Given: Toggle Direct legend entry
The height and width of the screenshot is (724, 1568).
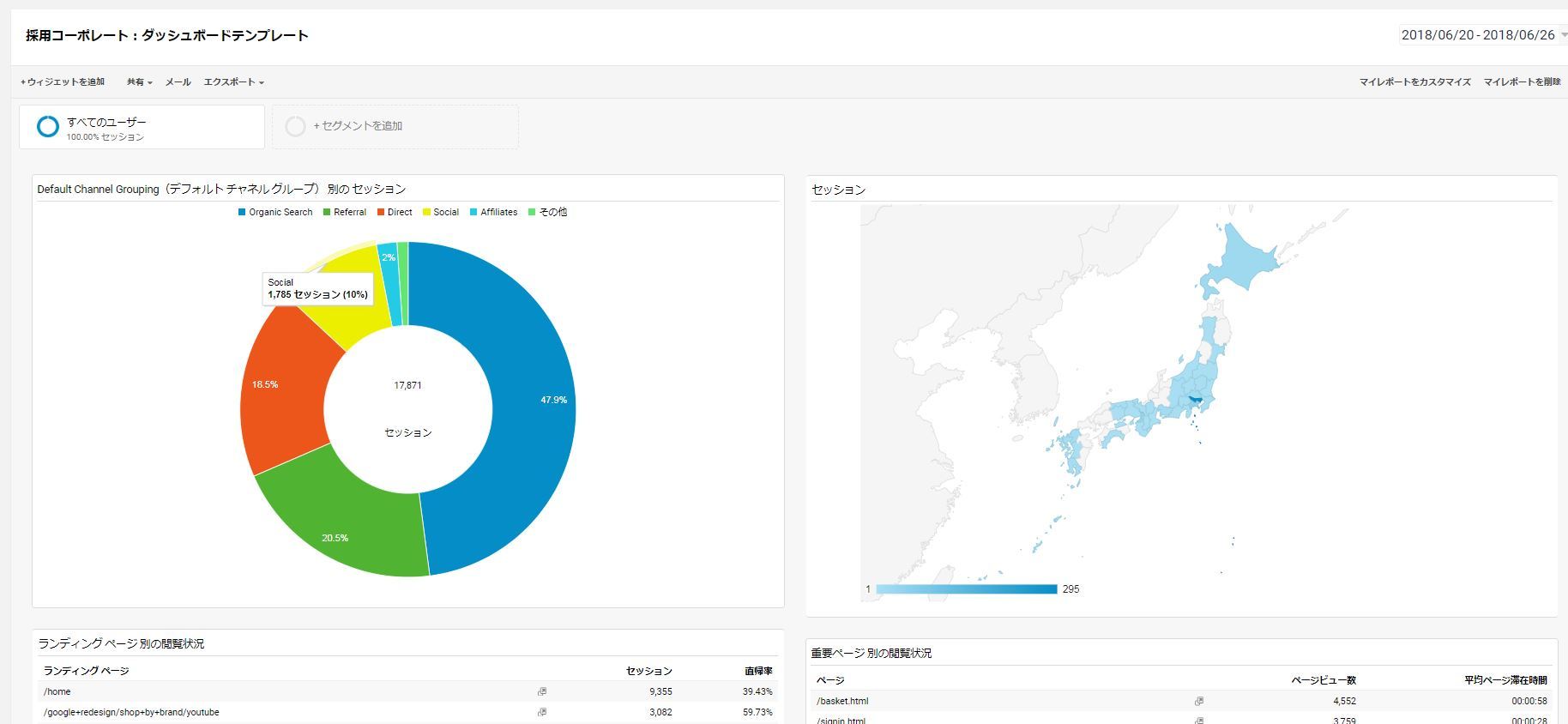Looking at the screenshot, I should 395,212.
